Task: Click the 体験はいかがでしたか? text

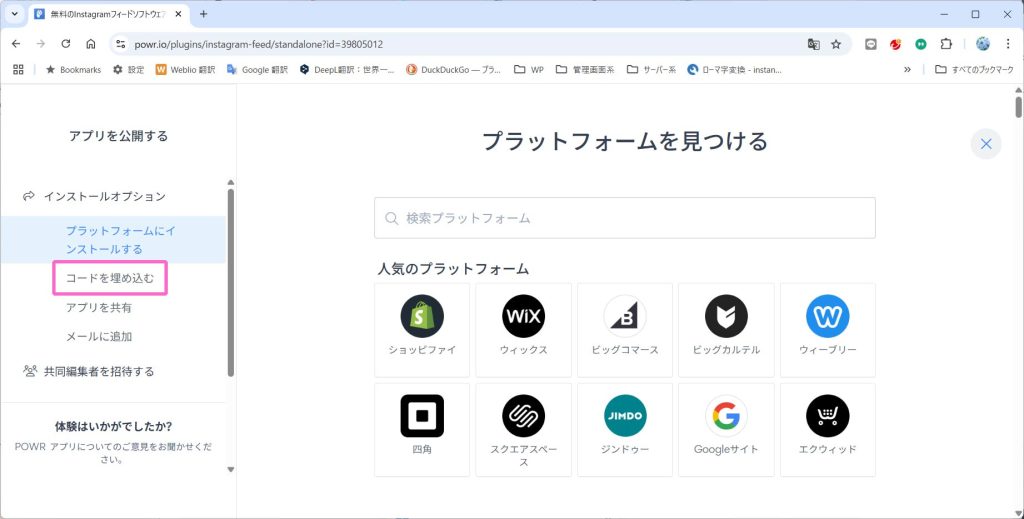Action: (114, 426)
